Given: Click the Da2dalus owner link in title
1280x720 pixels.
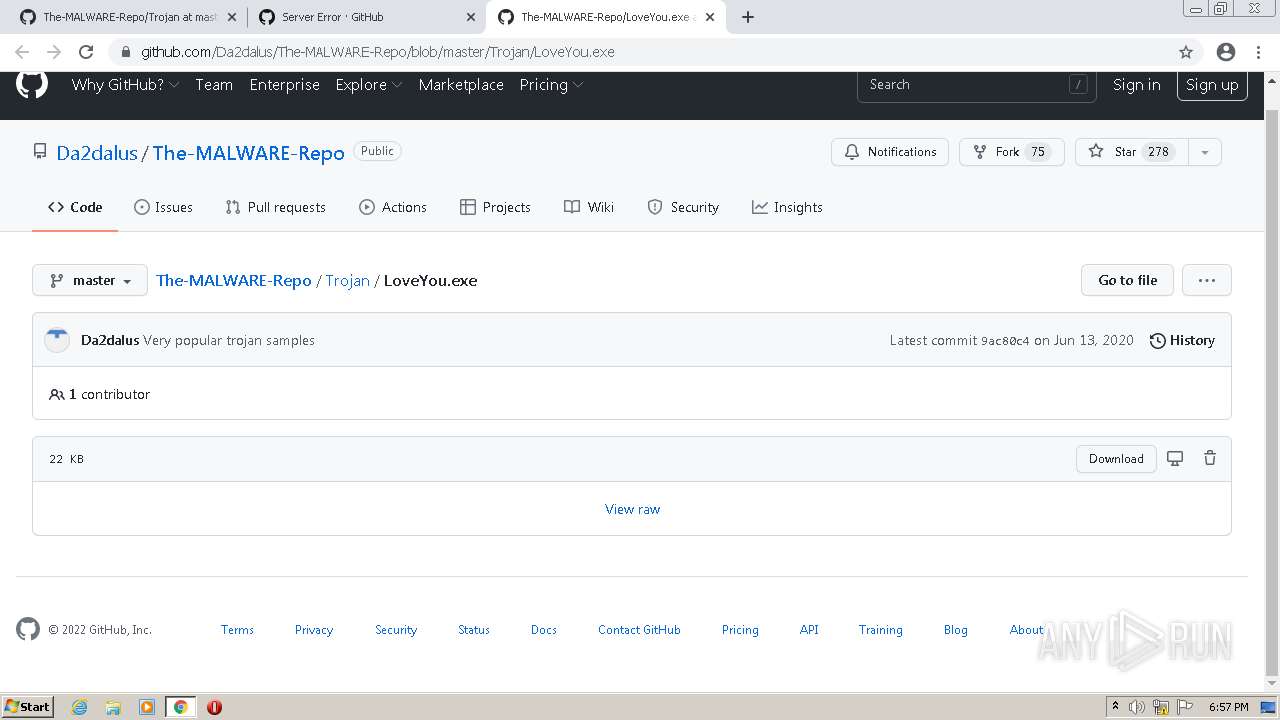Looking at the screenshot, I should pyautogui.click(x=97, y=153).
